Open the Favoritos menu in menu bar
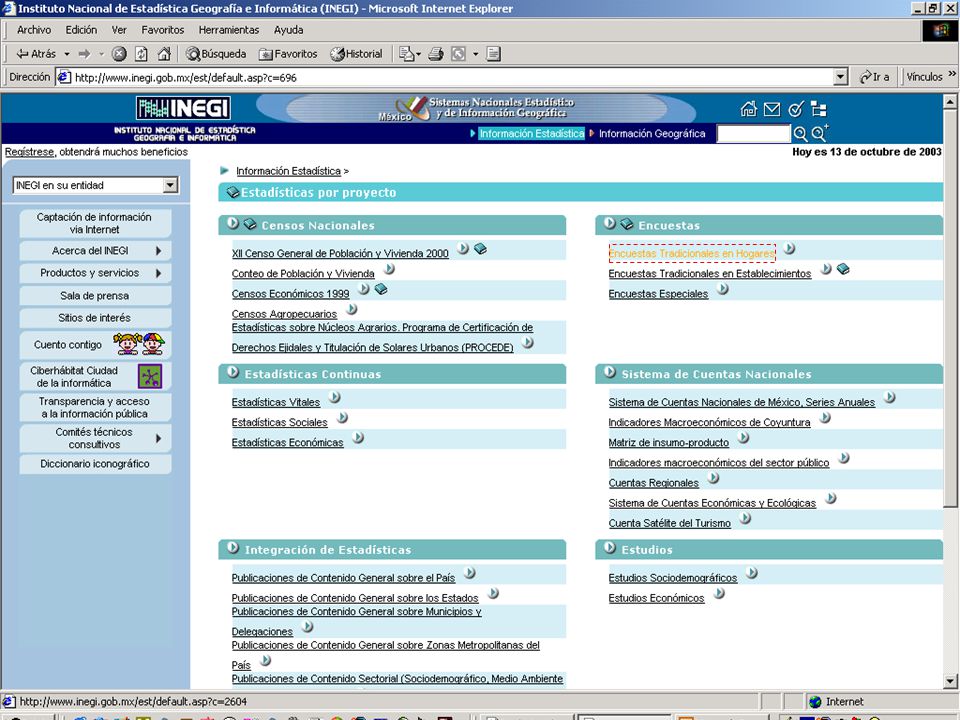 (163, 30)
